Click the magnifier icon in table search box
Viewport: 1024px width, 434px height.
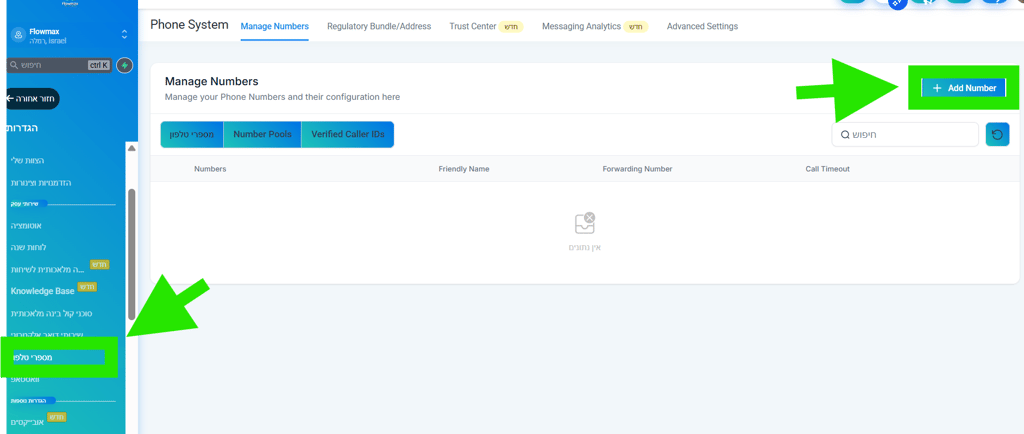(x=844, y=134)
